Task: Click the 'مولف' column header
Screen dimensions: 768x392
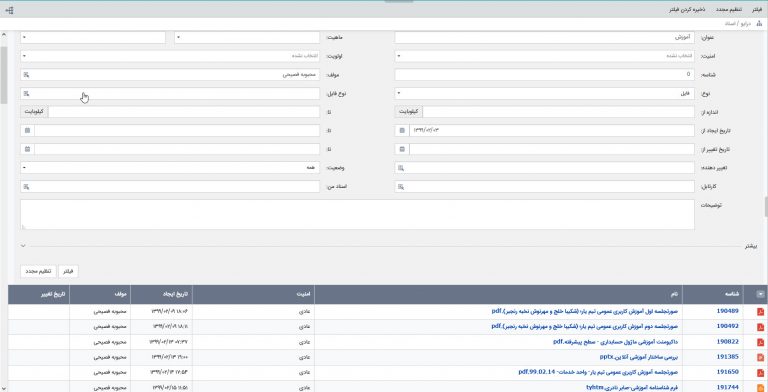Action: point(100,294)
